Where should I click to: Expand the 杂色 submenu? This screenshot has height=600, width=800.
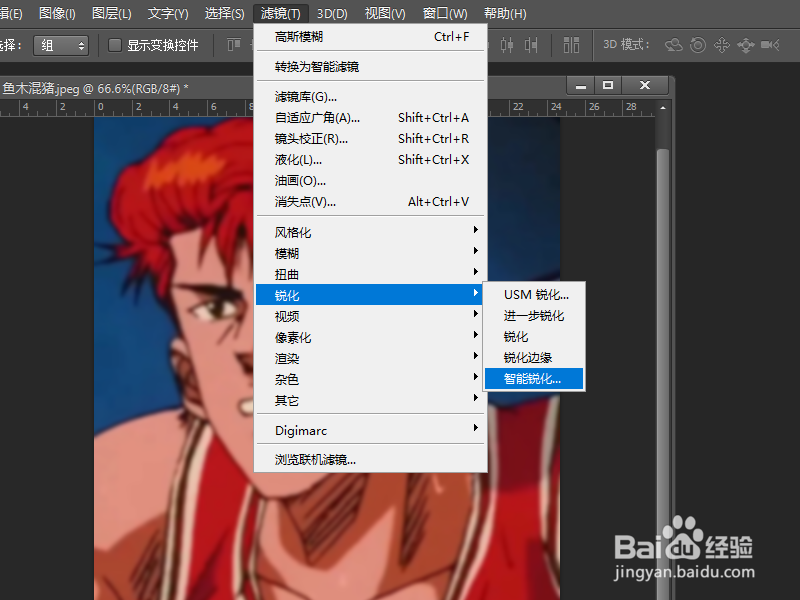pyautogui.click(x=371, y=379)
